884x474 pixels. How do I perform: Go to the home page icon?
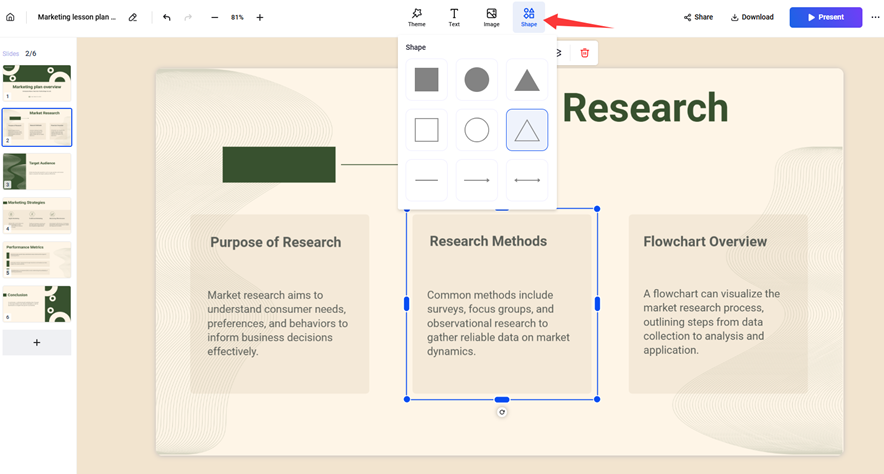pos(10,17)
